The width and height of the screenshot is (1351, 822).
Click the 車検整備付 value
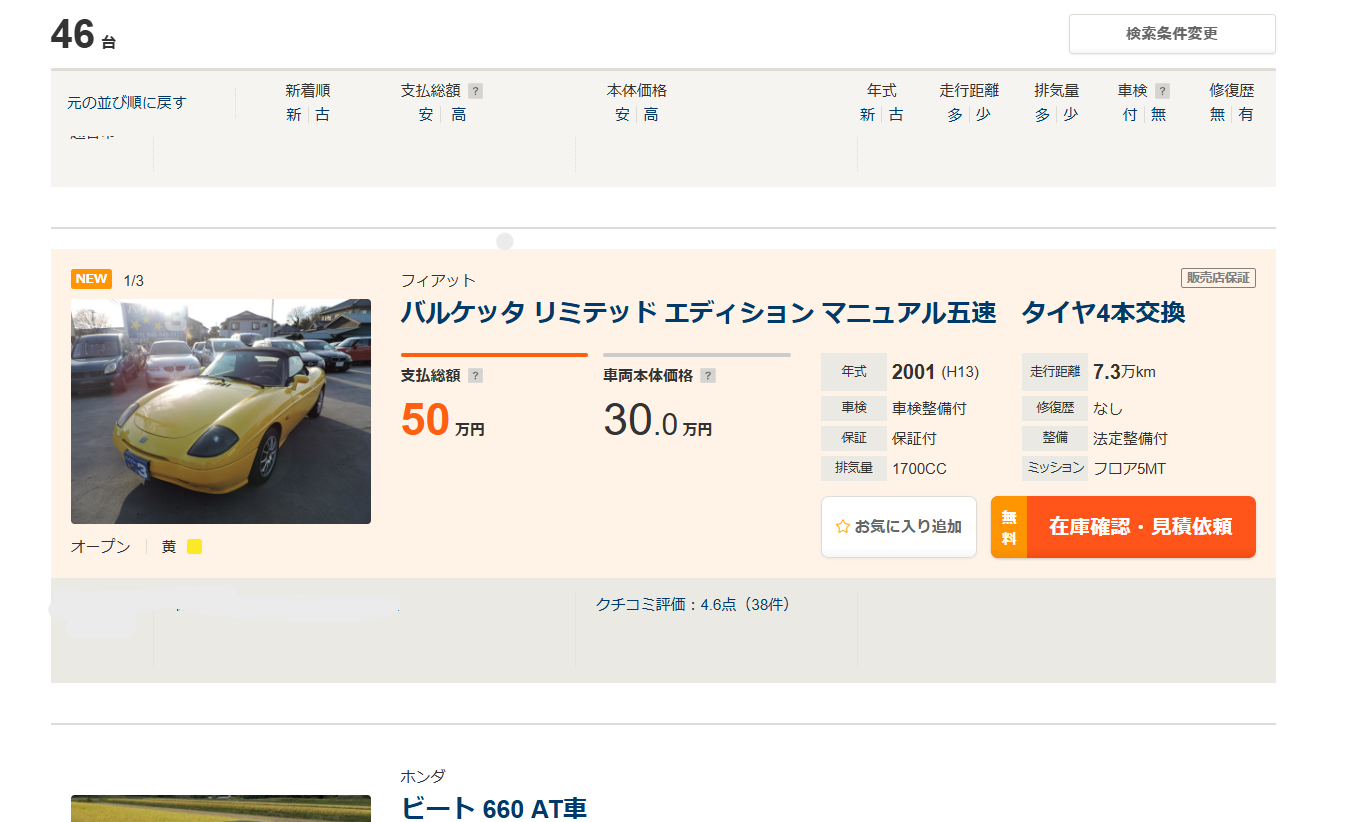coord(929,408)
